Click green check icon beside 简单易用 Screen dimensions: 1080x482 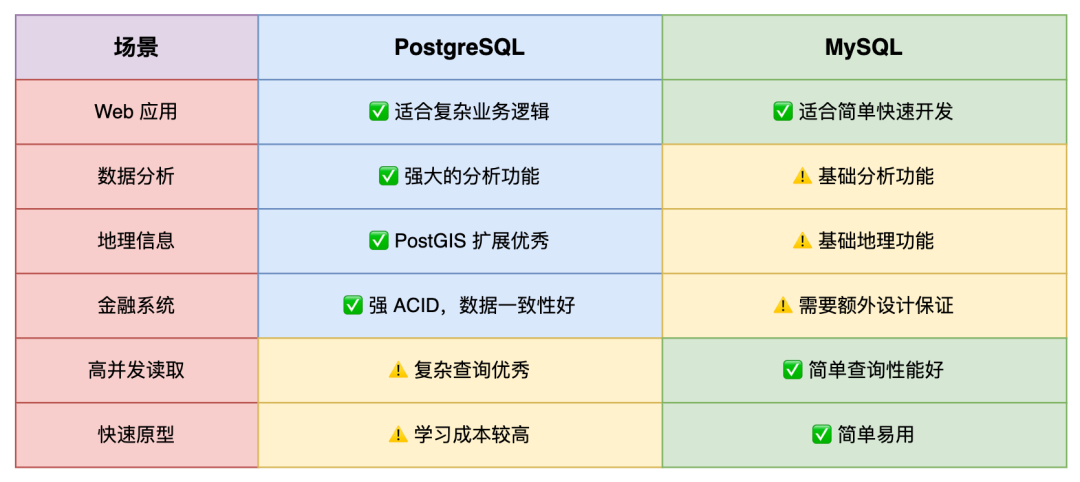tap(822, 434)
